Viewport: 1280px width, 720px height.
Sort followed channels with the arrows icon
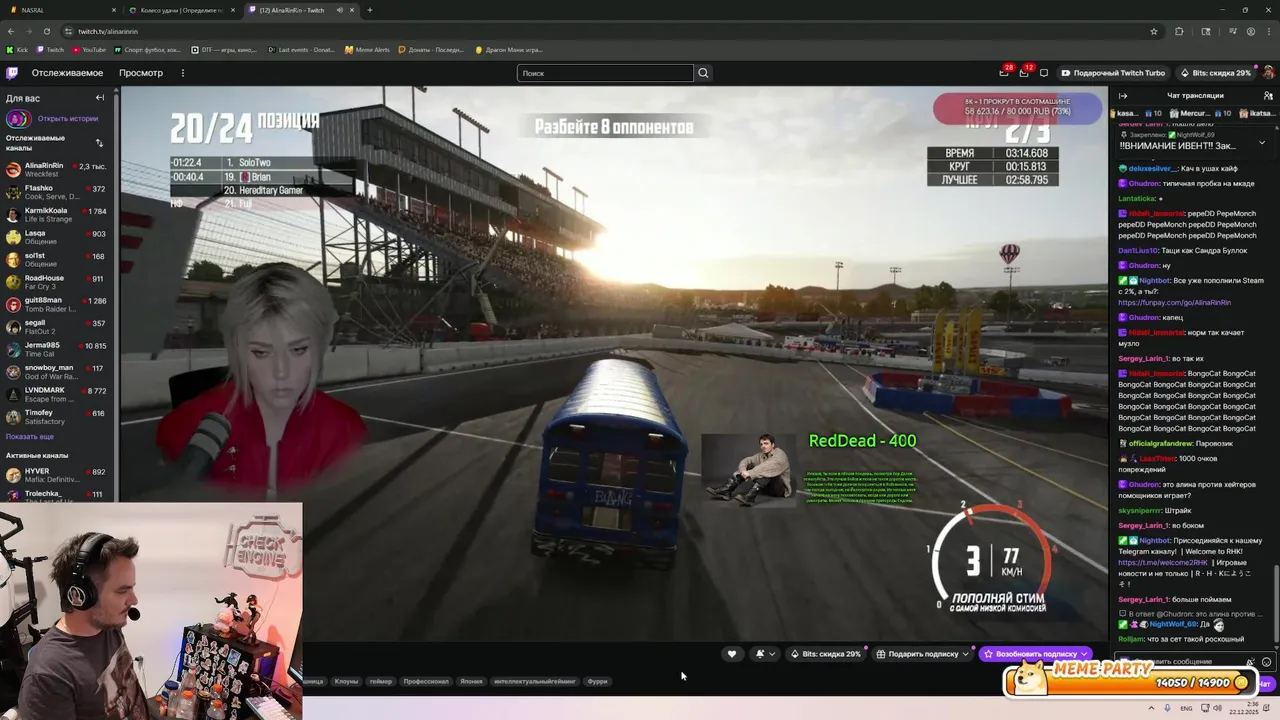tap(99, 143)
